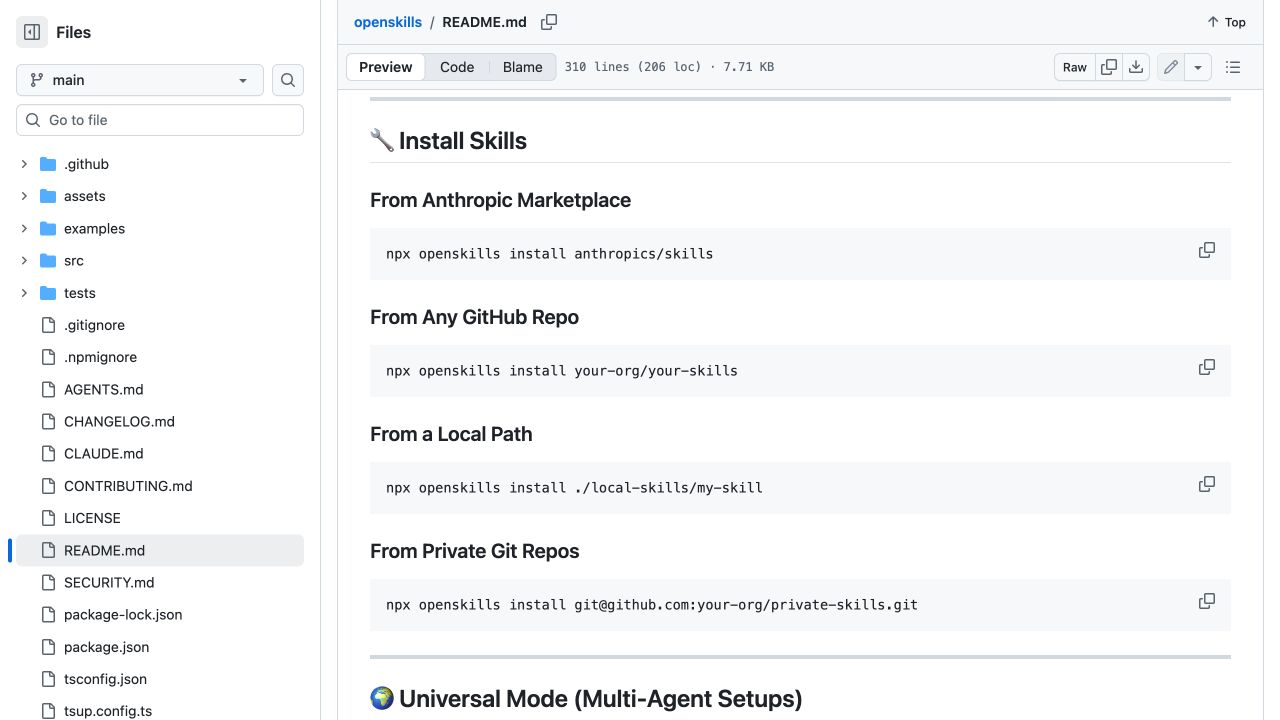1280x720 pixels.
Task: Click the Go to file search field
Action: coord(160,120)
